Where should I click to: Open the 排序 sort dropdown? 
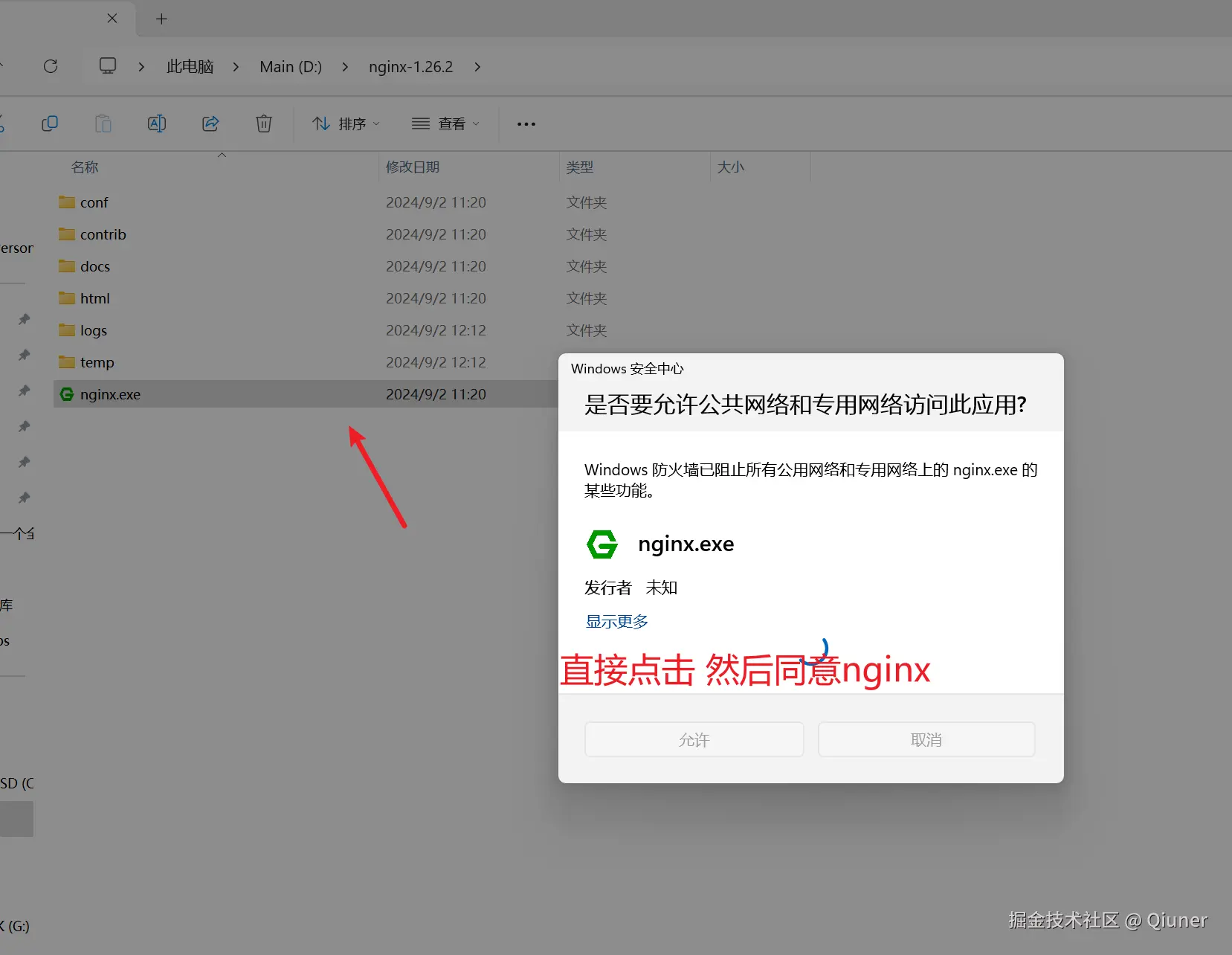346,123
